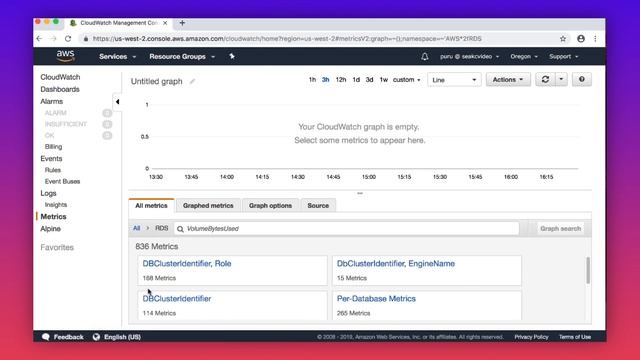Click the site lock icon
640x360 pixels.
pyautogui.click(x=86, y=39)
